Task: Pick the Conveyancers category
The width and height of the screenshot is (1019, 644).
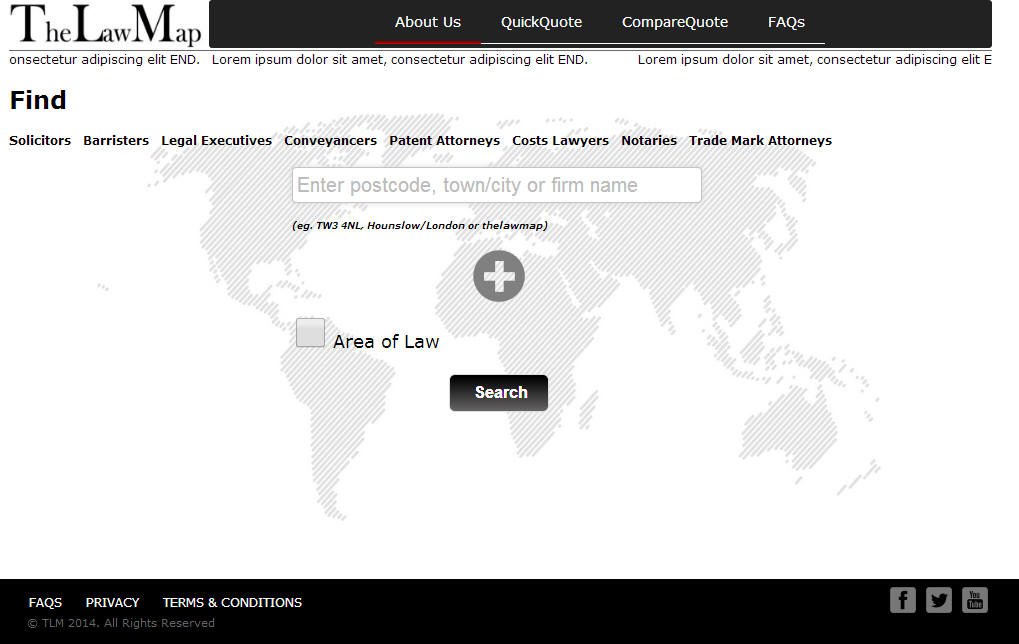Action: [330, 141]
